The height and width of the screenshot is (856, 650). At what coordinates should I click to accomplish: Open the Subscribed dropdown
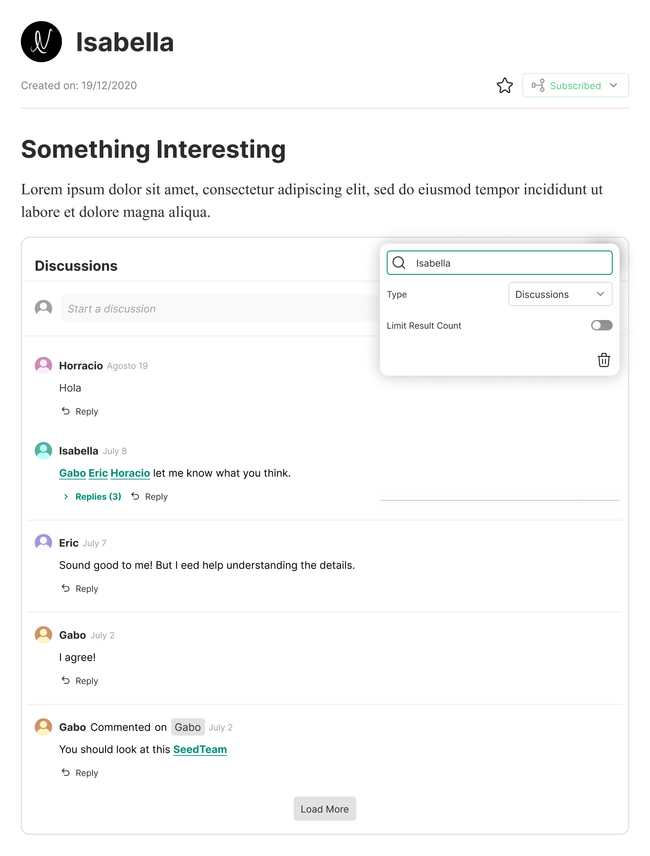[x=575, y=86]
